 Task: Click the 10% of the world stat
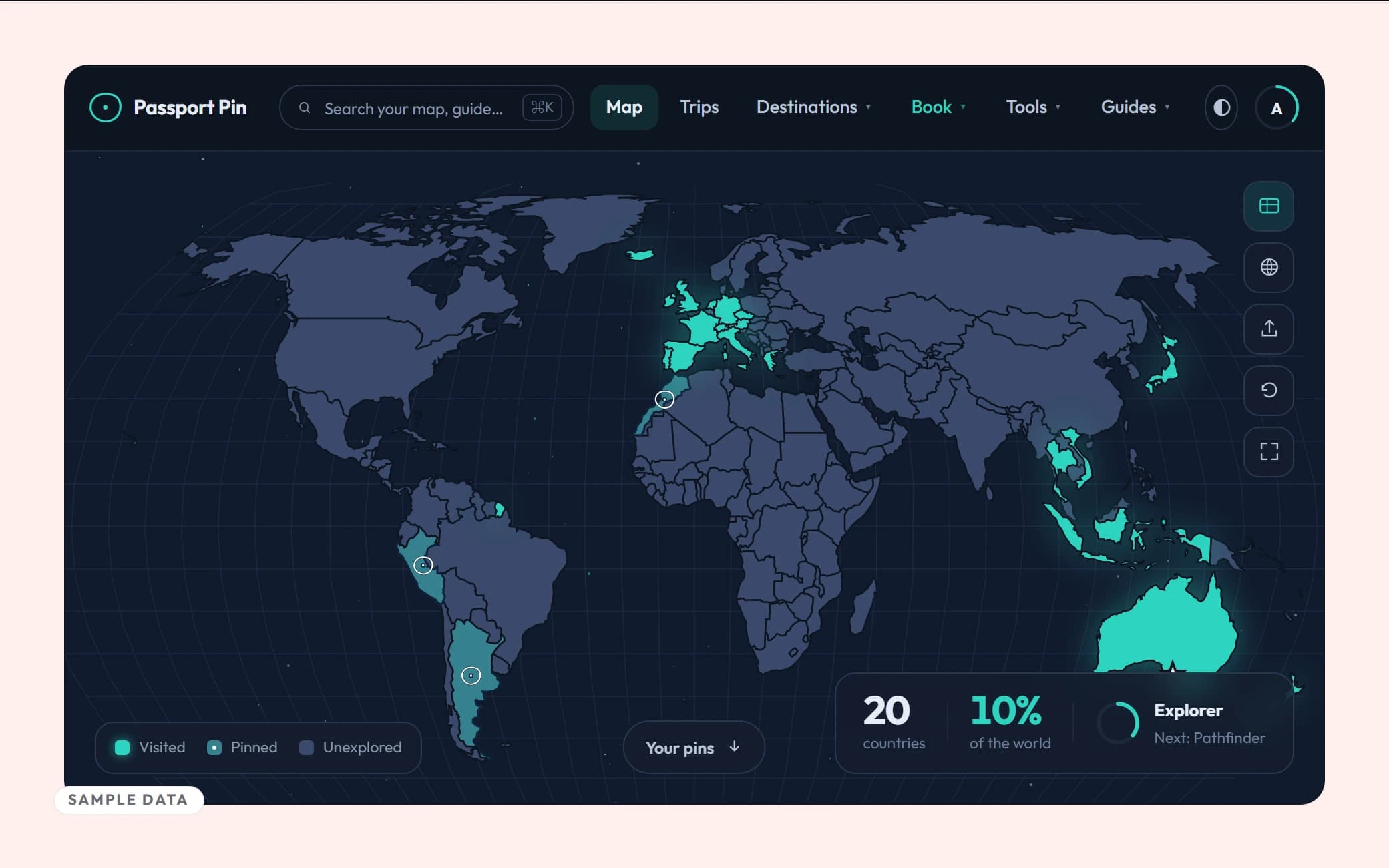[x=1010, y=722]
